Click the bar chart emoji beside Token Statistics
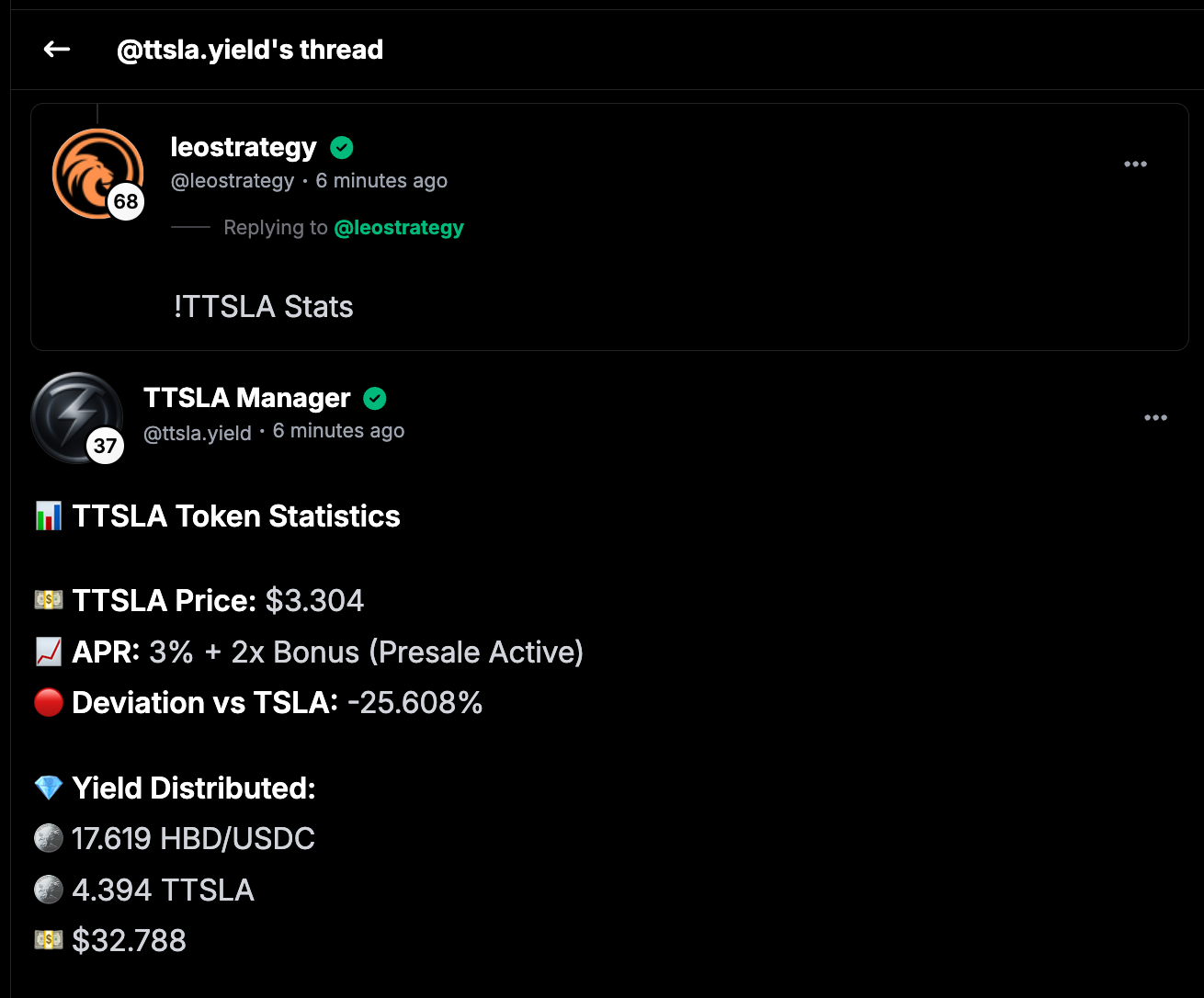The image size is (1204, 998). 48,516
